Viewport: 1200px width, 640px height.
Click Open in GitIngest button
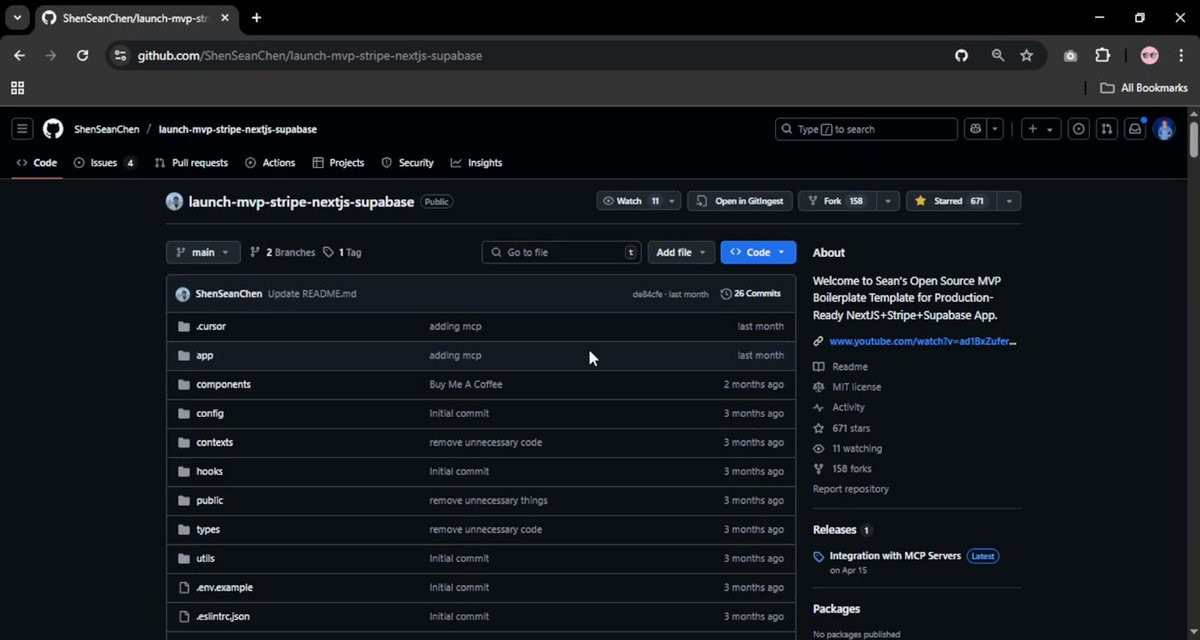click(740, 201)
